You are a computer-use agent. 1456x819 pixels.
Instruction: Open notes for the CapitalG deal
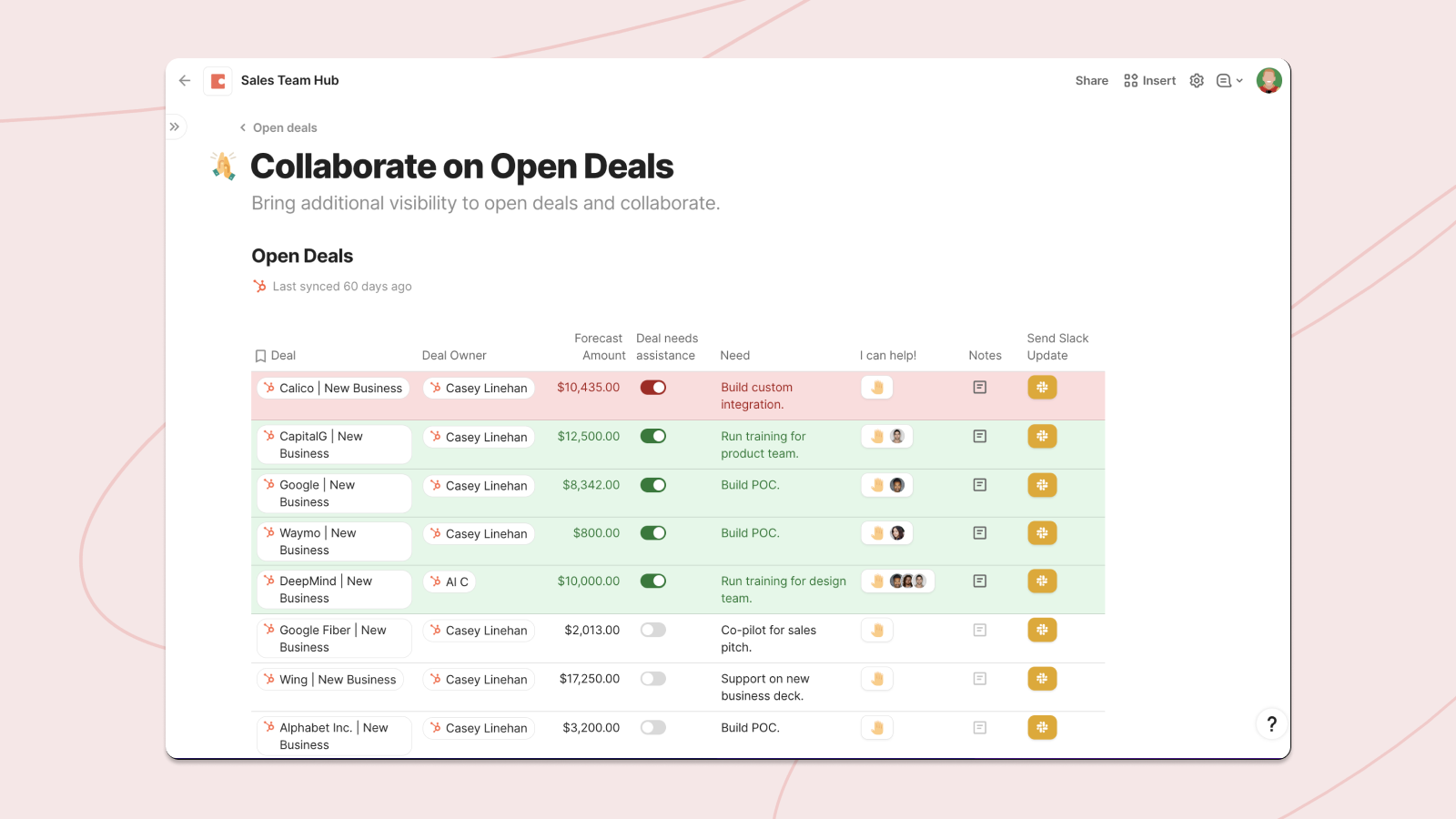point(979,436)
